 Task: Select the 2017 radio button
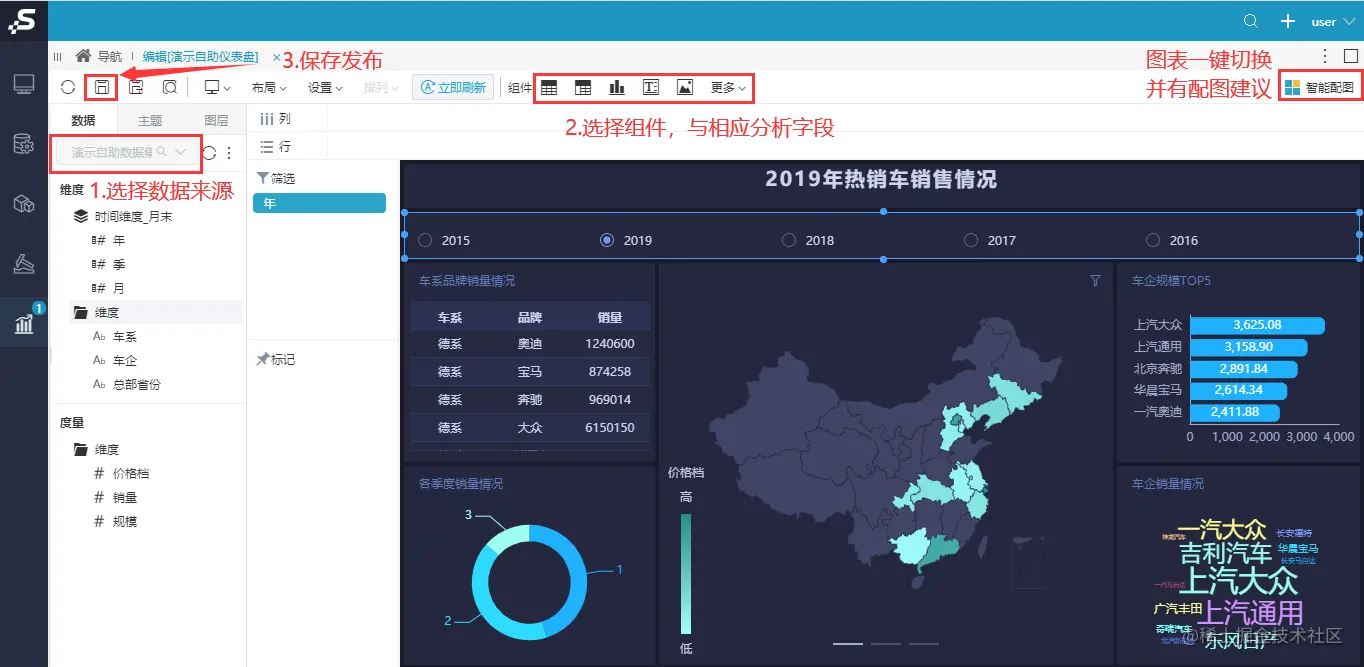970,239
